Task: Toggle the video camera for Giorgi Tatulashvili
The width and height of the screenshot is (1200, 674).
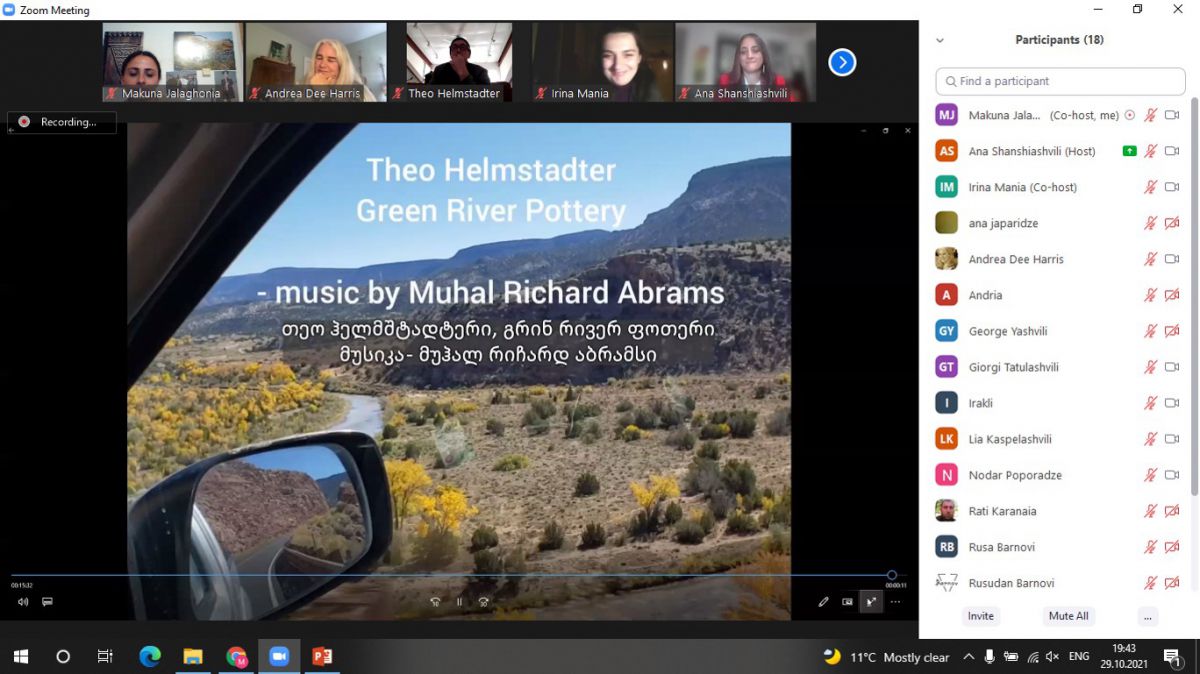Action: 1172,367
